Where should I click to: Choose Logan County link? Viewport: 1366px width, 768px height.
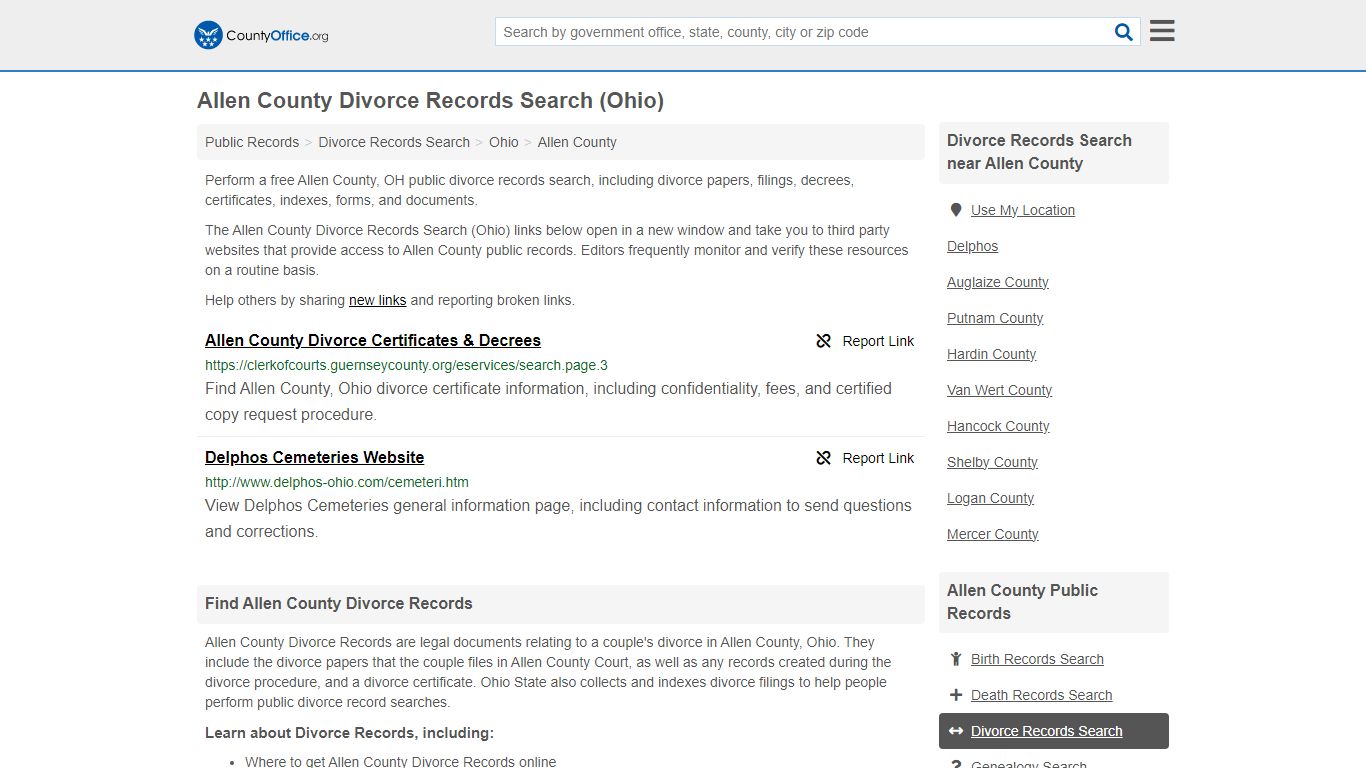point(990,498)
